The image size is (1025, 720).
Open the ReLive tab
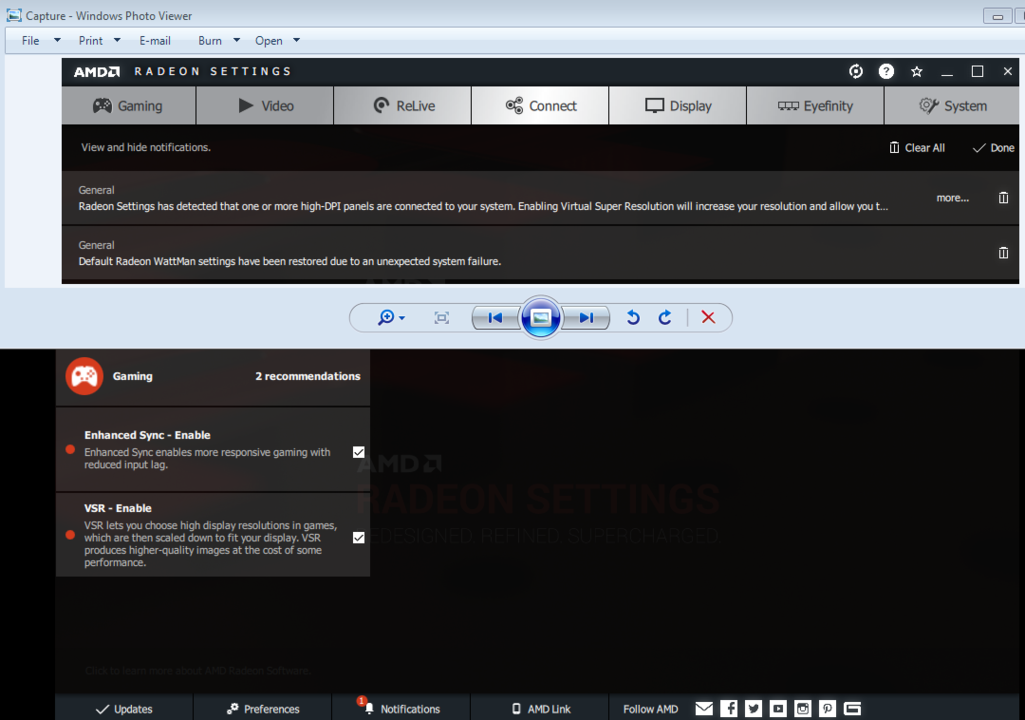tap(403, 106)
